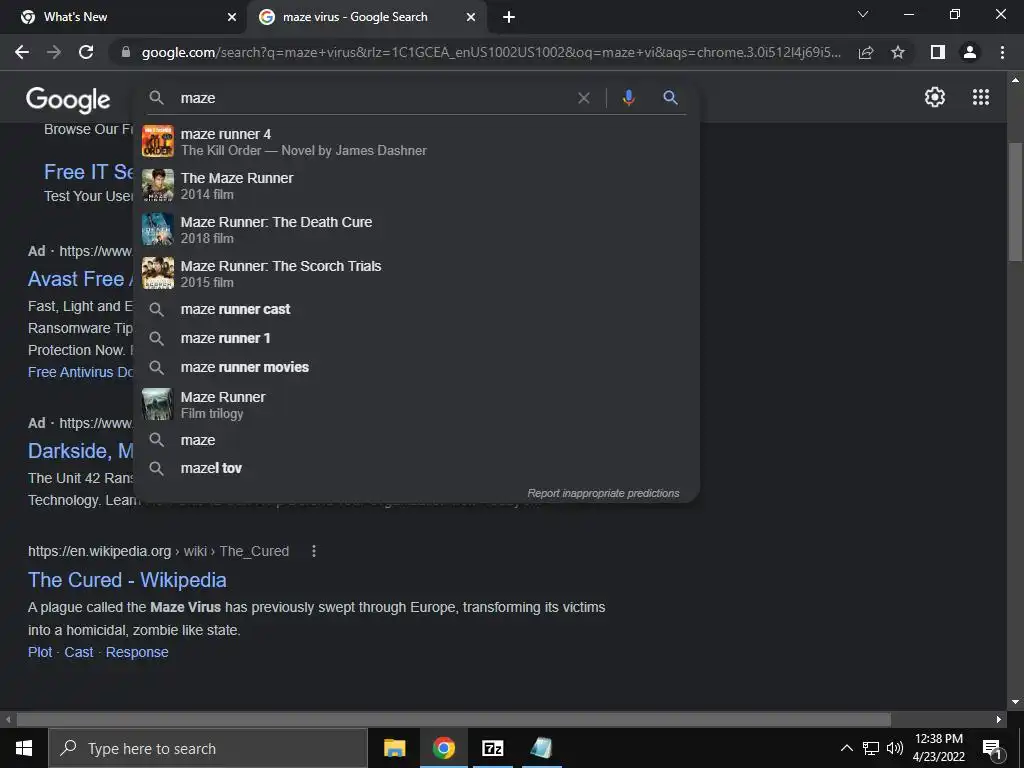Open Wikipedia result three-dot options

click(x=314, y=551)
